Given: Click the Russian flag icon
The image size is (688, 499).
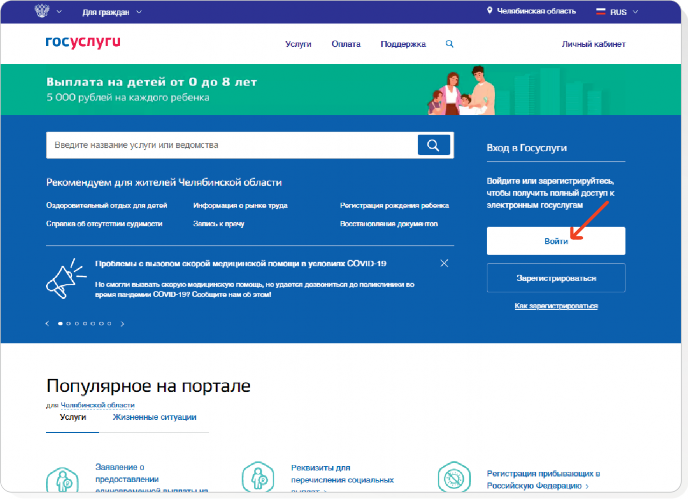Looking at the screenshot, I should (600, 12).
